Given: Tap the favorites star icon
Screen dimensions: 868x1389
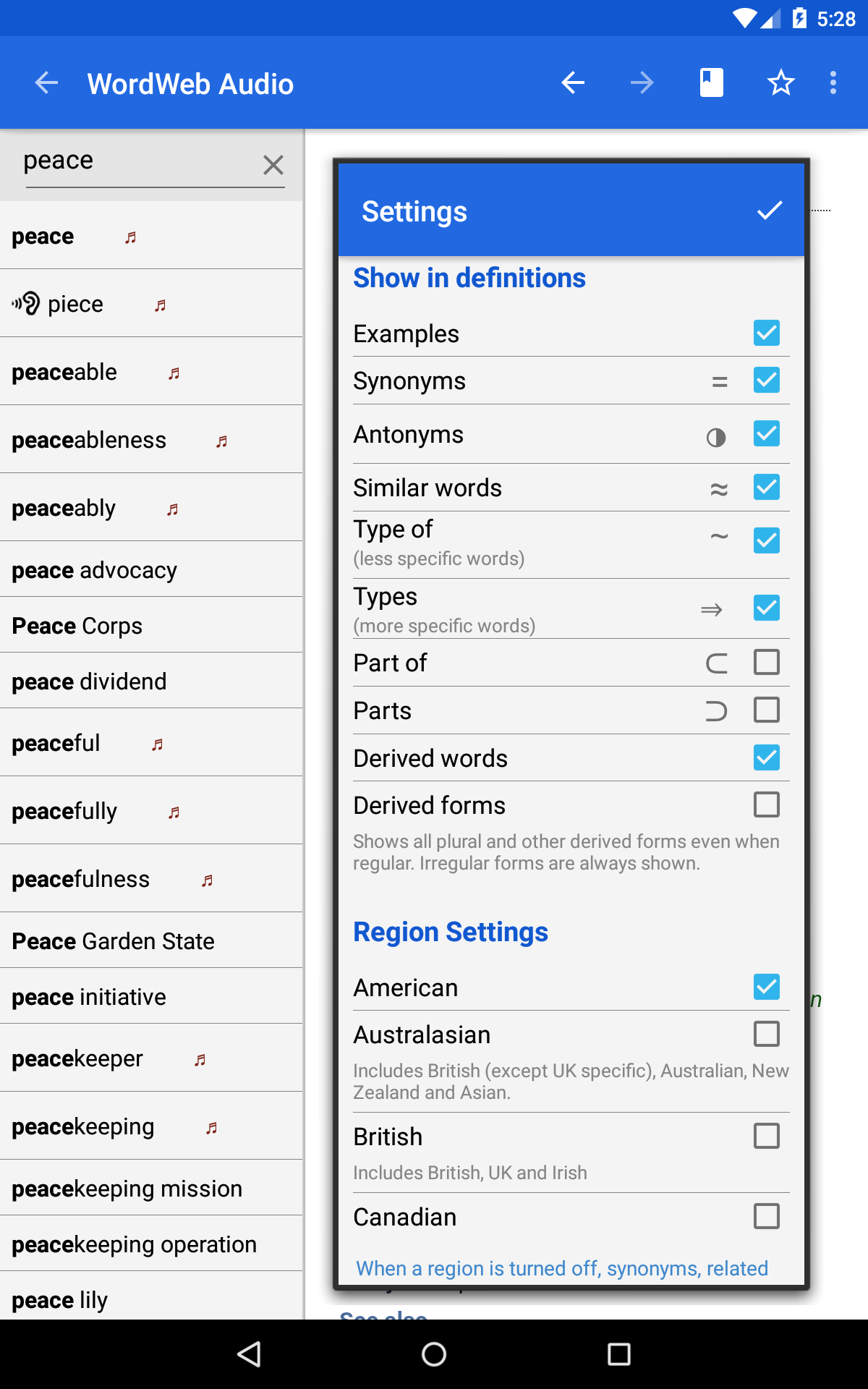Looking at the screenshot, I should pyautogui.click(x=781, y=82).
